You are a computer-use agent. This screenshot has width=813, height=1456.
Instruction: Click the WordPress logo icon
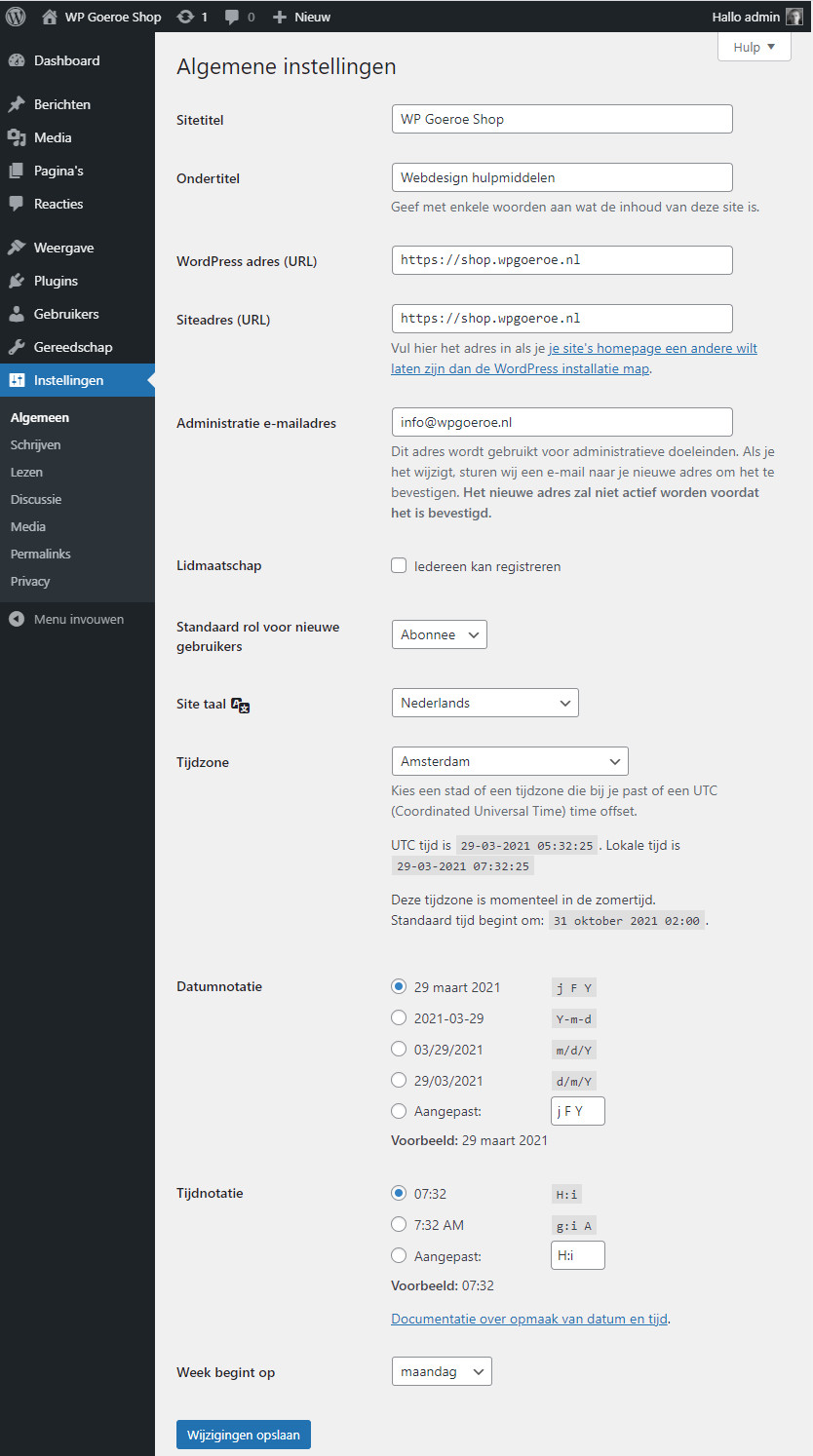coord(16,17)
